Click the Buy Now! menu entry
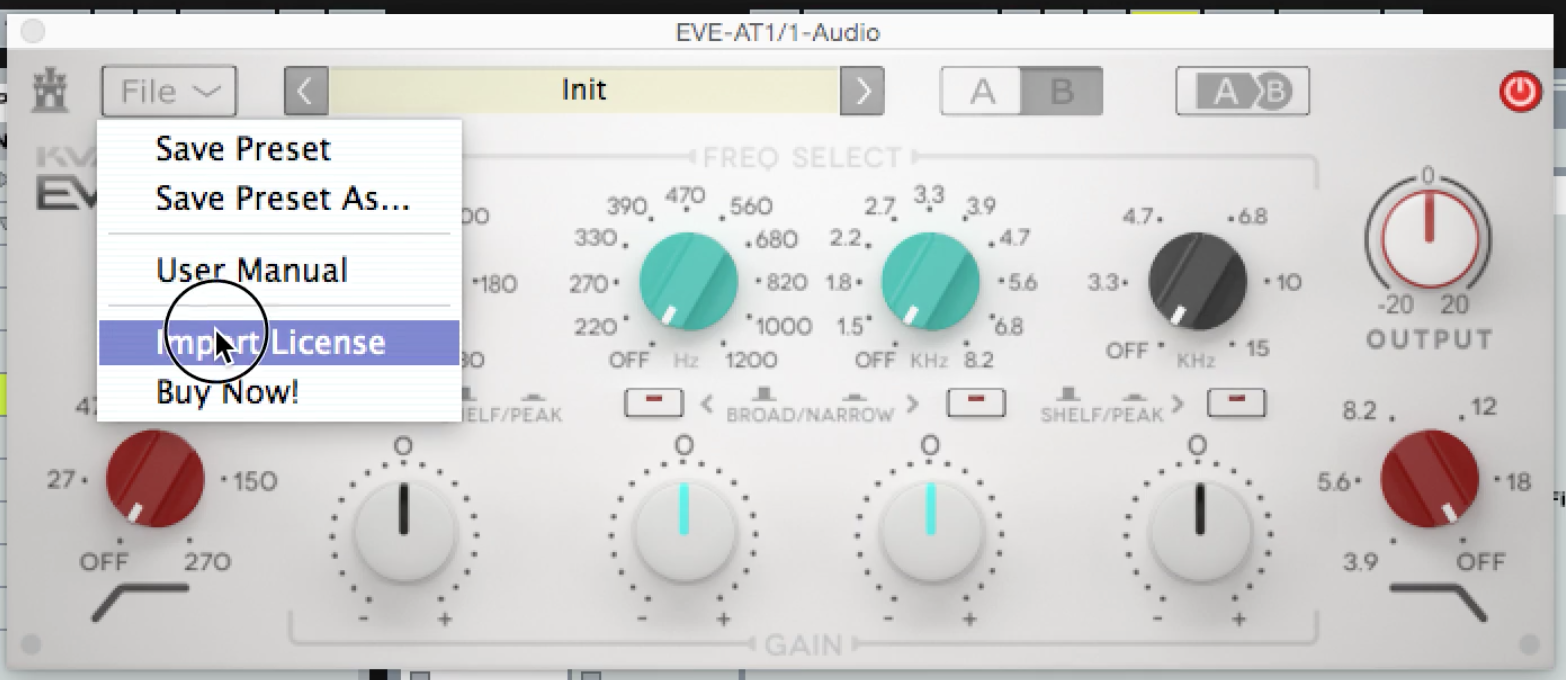 [227, 392]
